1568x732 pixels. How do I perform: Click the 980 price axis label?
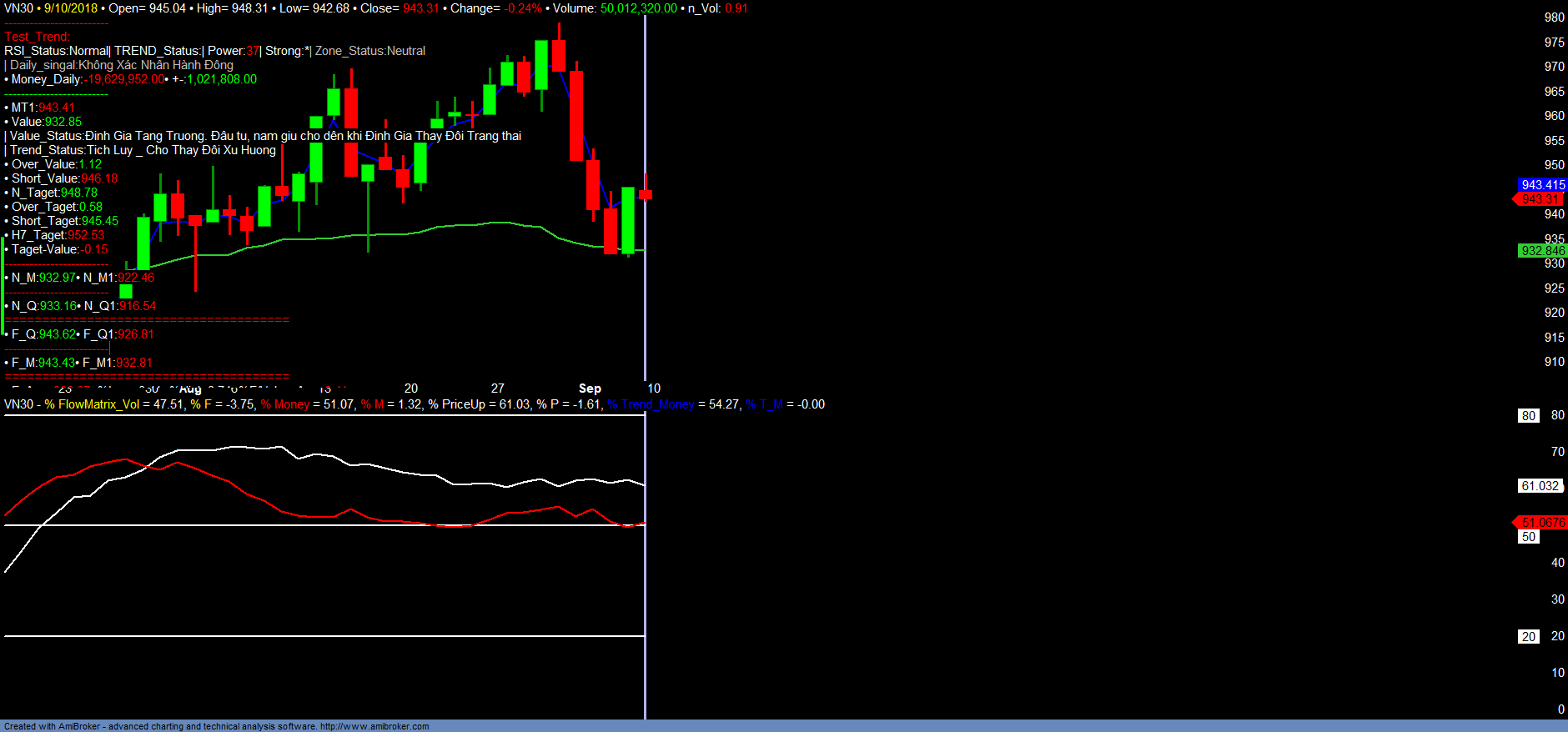coord(1554,18)
